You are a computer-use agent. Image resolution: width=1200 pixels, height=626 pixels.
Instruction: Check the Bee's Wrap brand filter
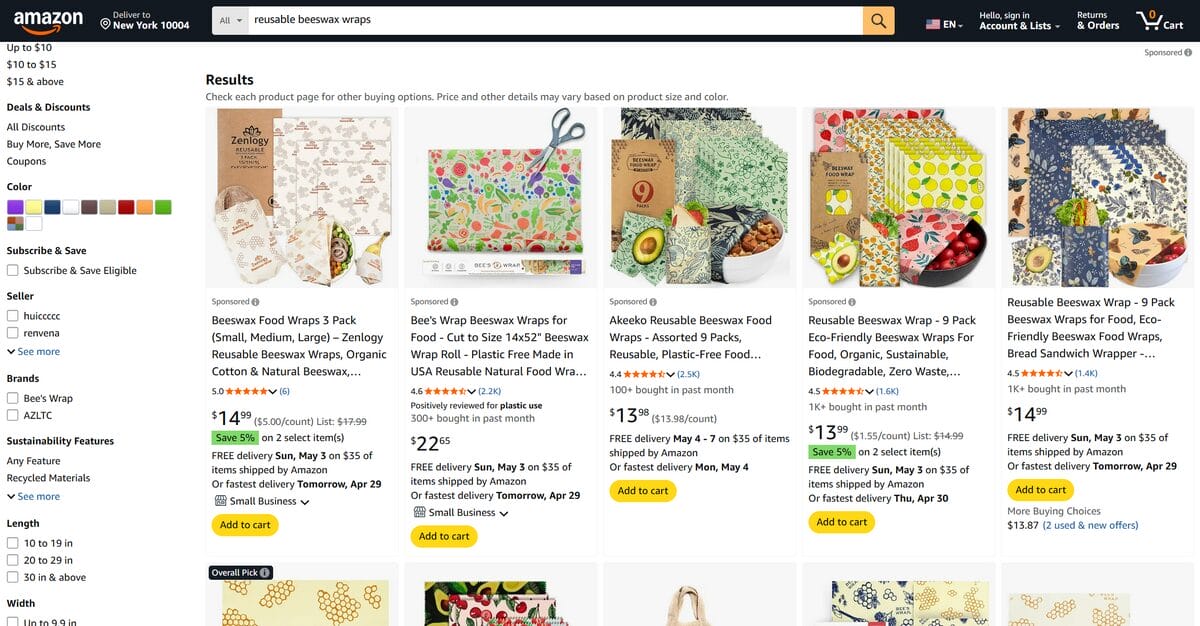[13, 397]
